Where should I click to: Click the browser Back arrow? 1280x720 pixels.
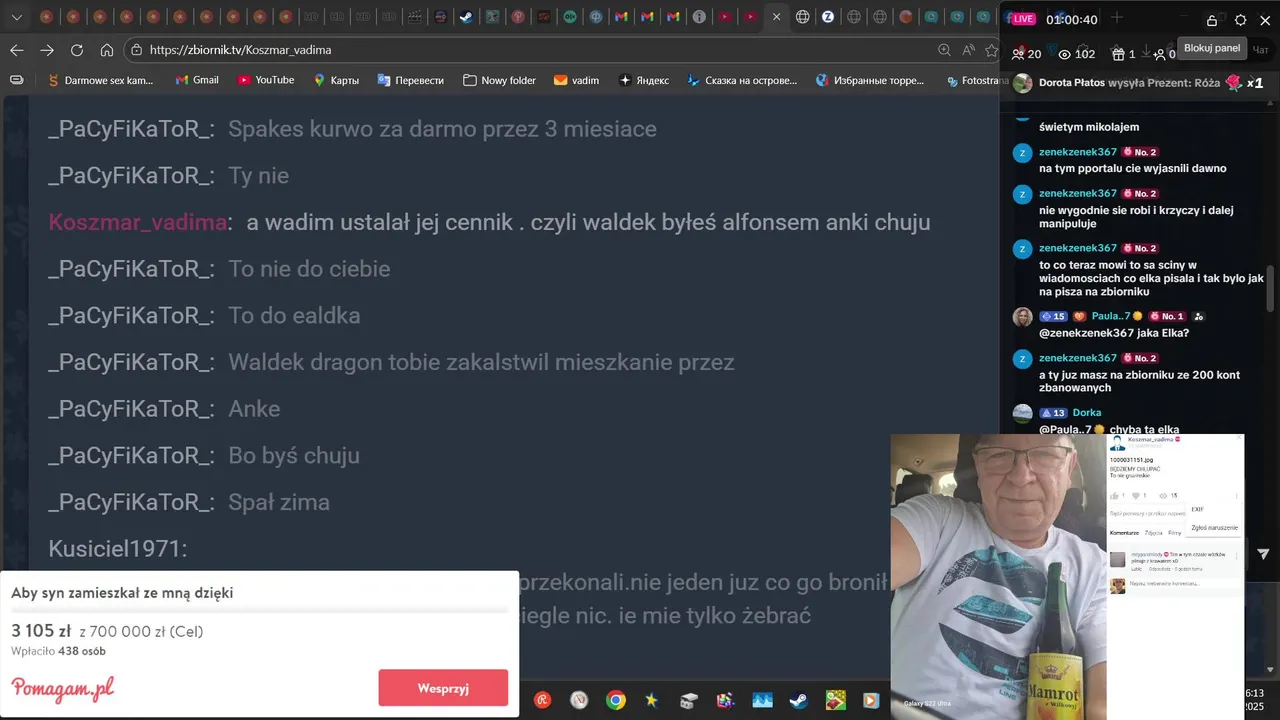17,50
